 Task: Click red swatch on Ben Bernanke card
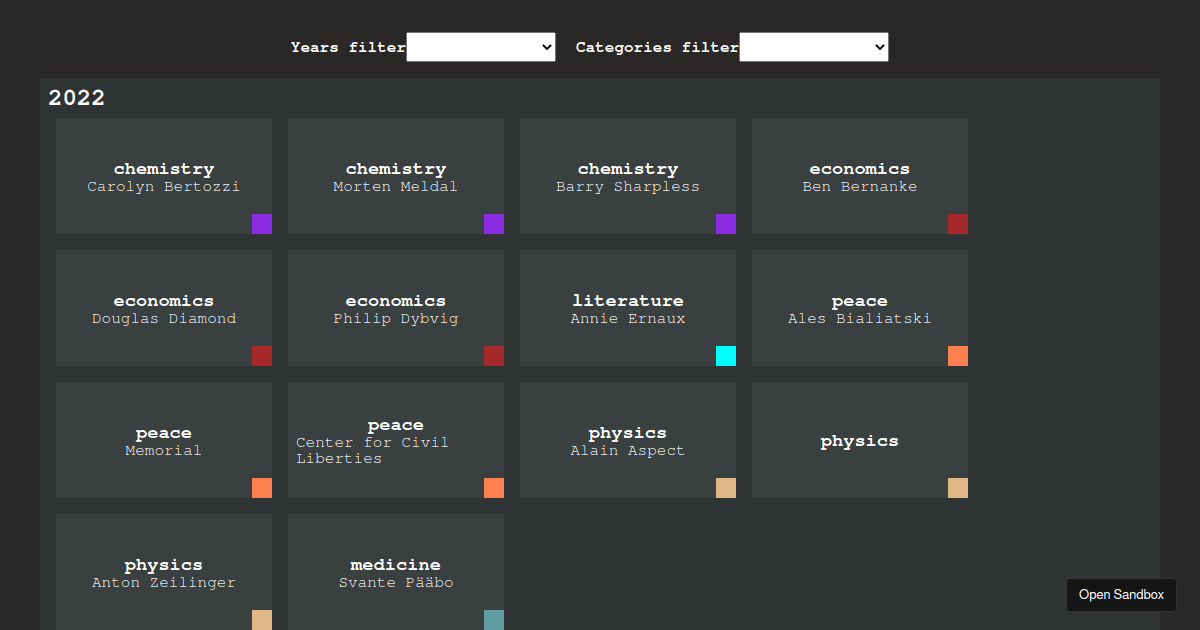(x=958, y=224)
